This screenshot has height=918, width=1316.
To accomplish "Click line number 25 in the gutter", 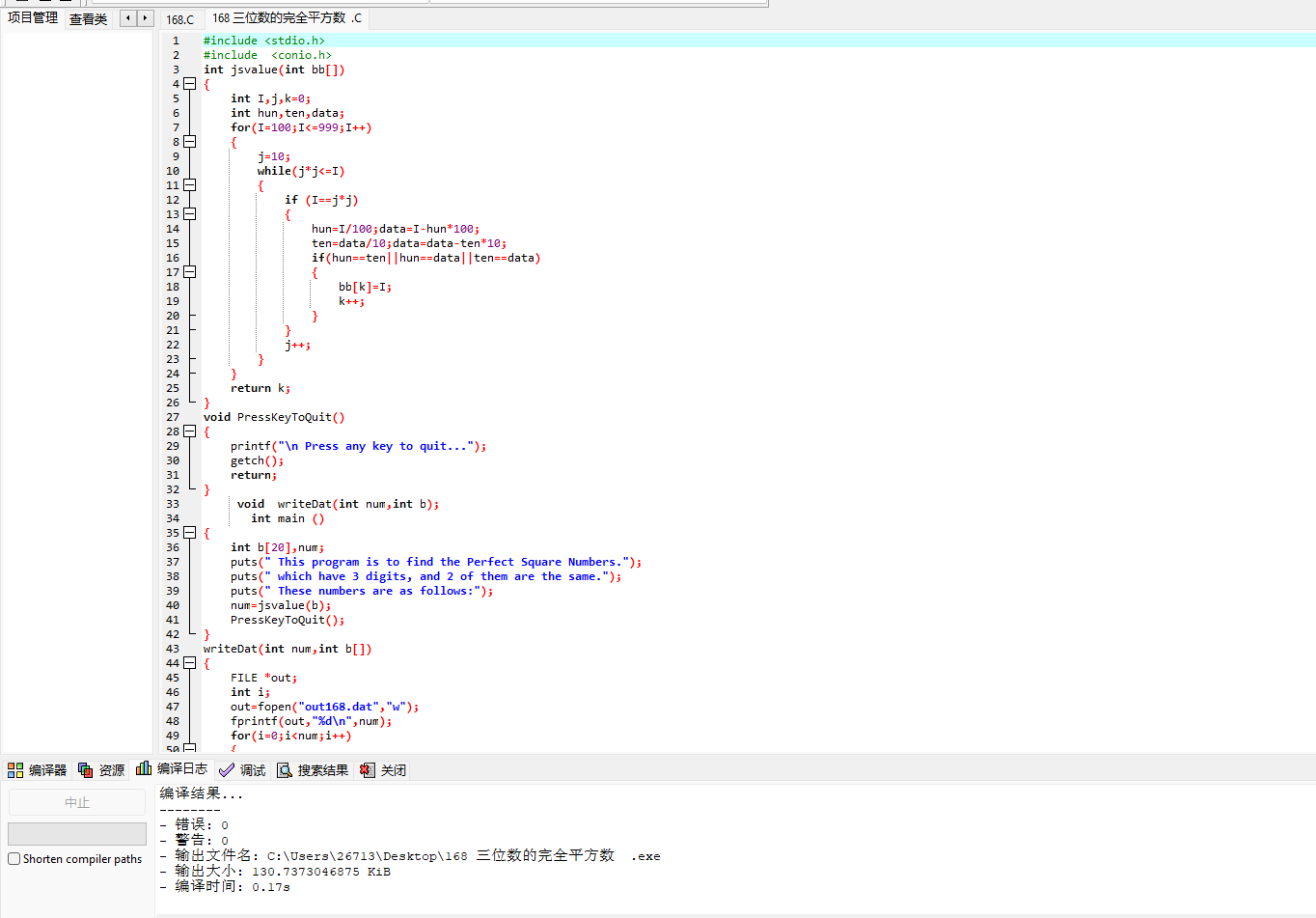I will coord(173,388).
